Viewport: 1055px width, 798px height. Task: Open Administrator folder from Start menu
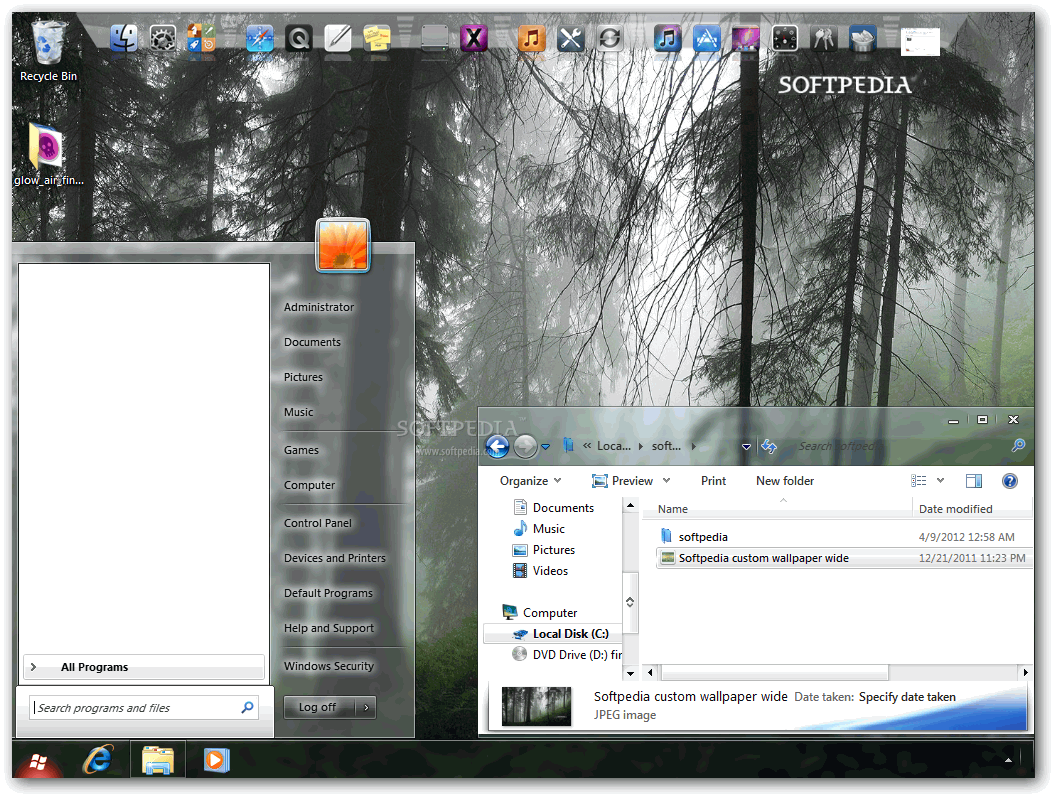(x=318, y=307)
